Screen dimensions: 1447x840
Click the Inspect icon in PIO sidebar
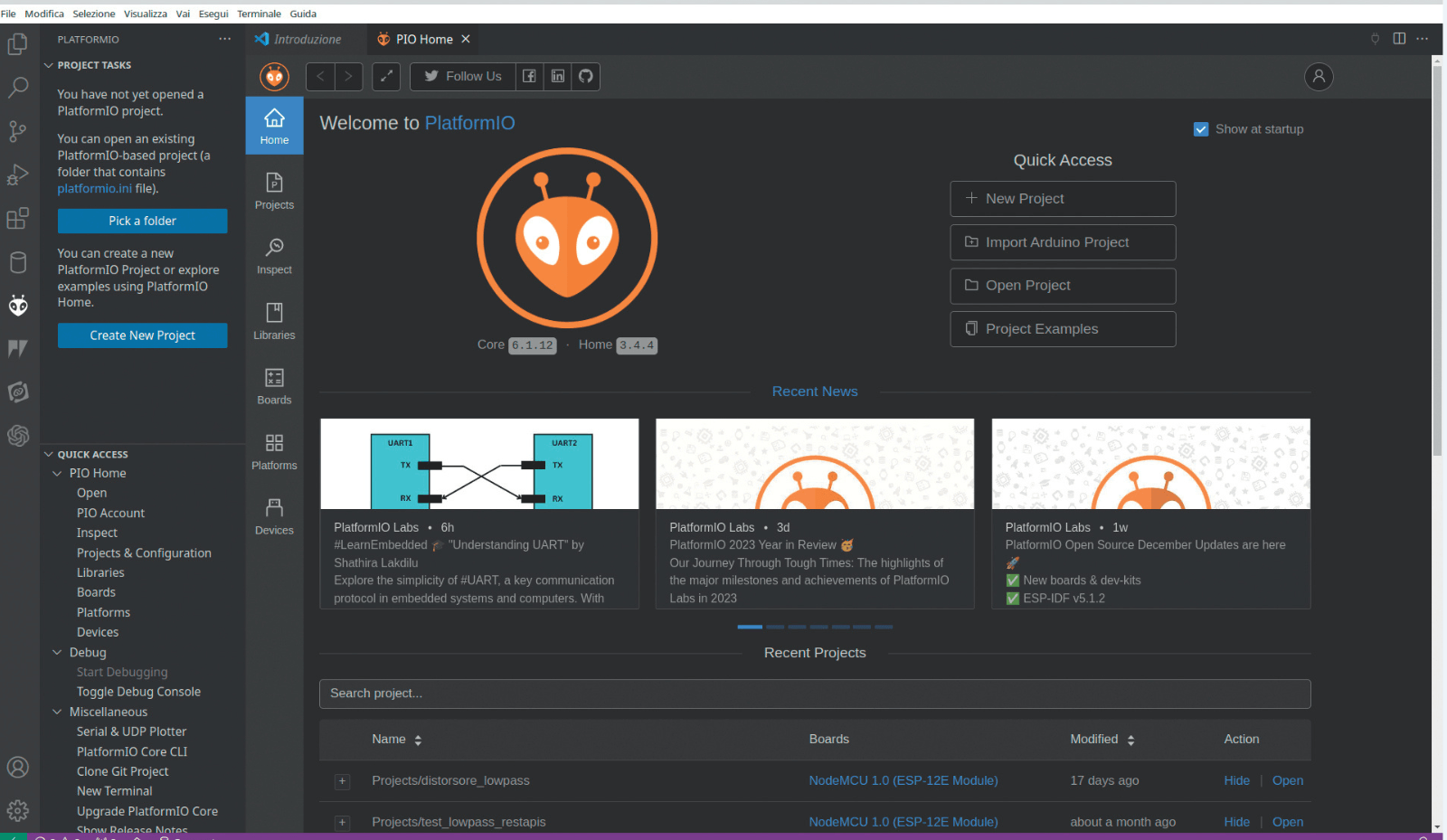coord(274,256)
